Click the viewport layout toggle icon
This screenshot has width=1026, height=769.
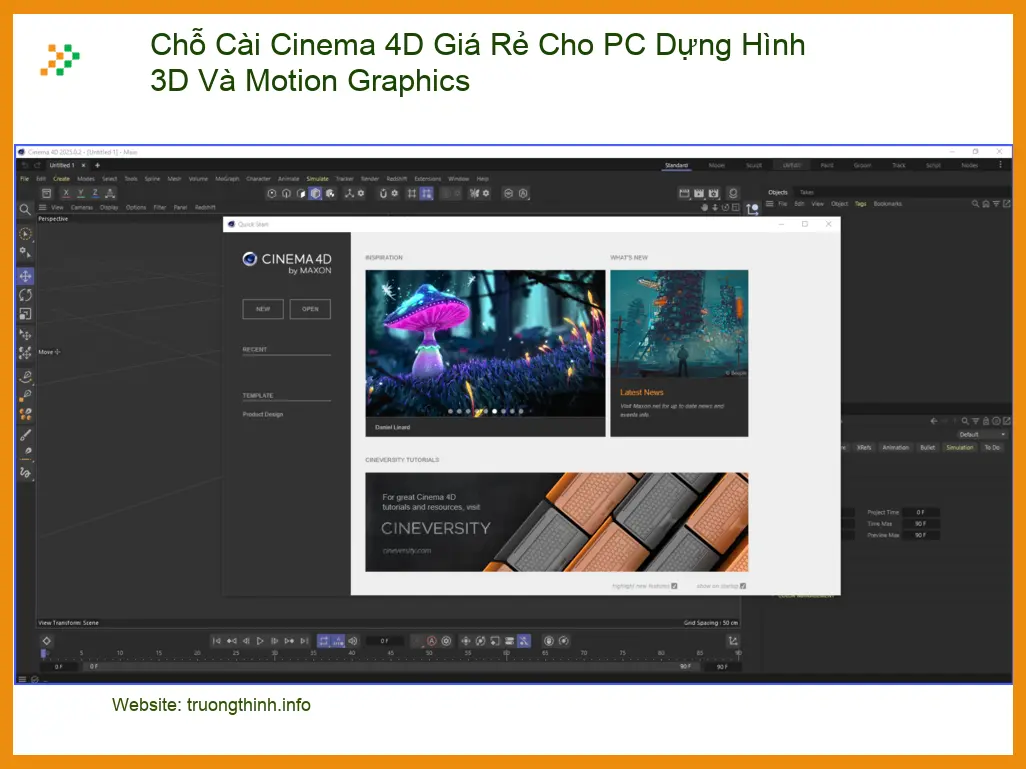tap(735, 207)
